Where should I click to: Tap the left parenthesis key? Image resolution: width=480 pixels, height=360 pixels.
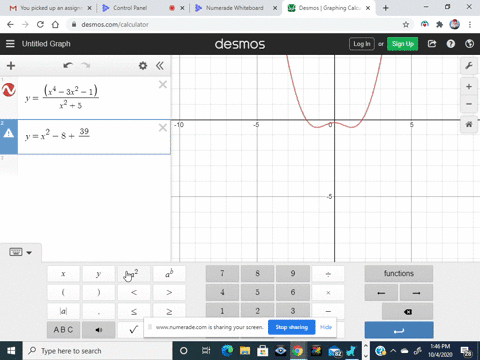(63, 292)
